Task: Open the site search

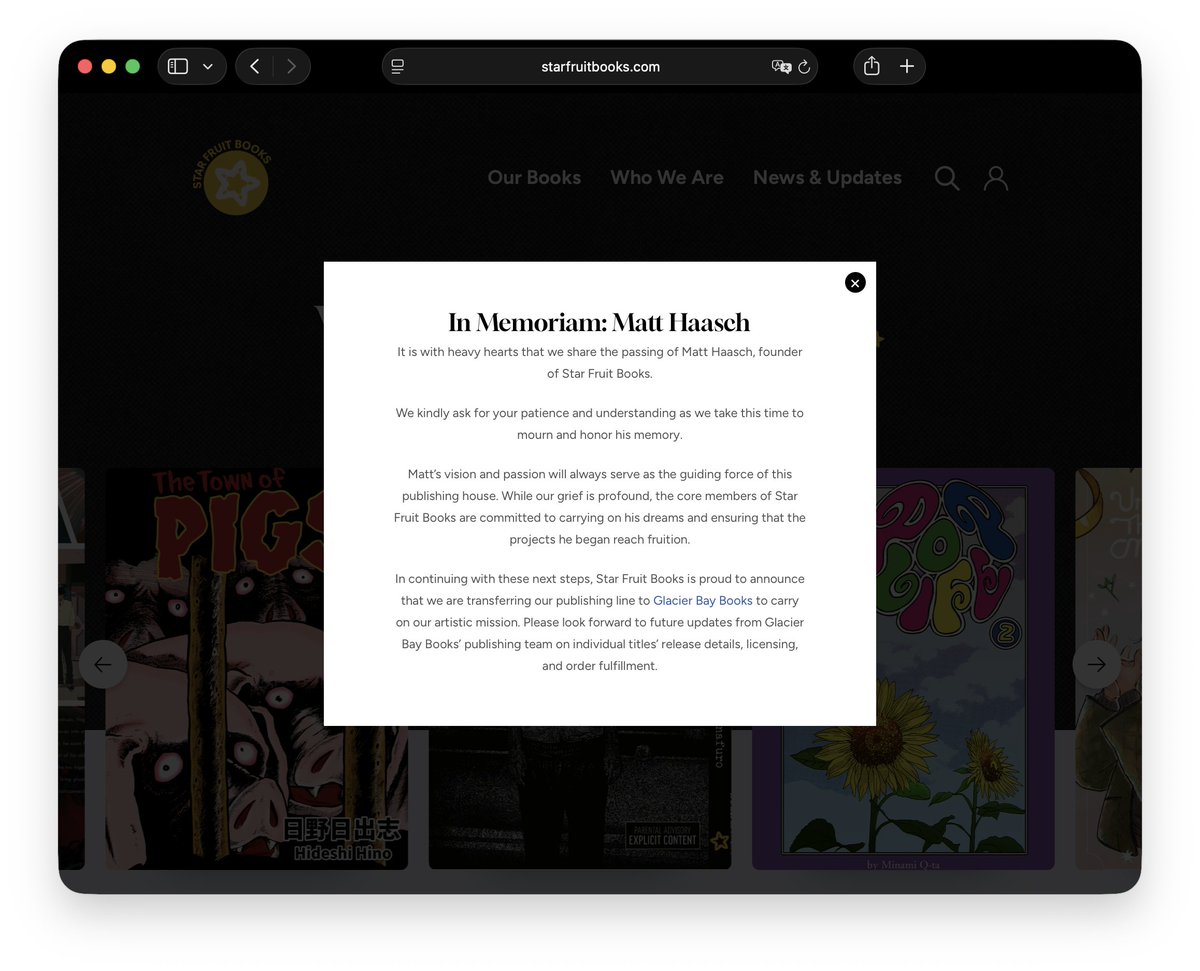Action: click(947, 178)
